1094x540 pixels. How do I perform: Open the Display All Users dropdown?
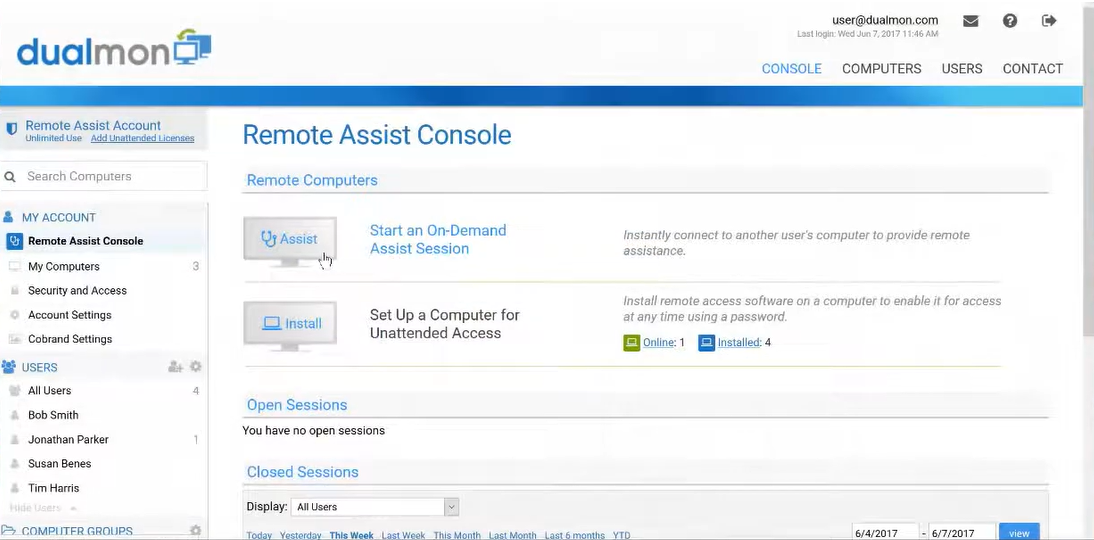[375, 507]
